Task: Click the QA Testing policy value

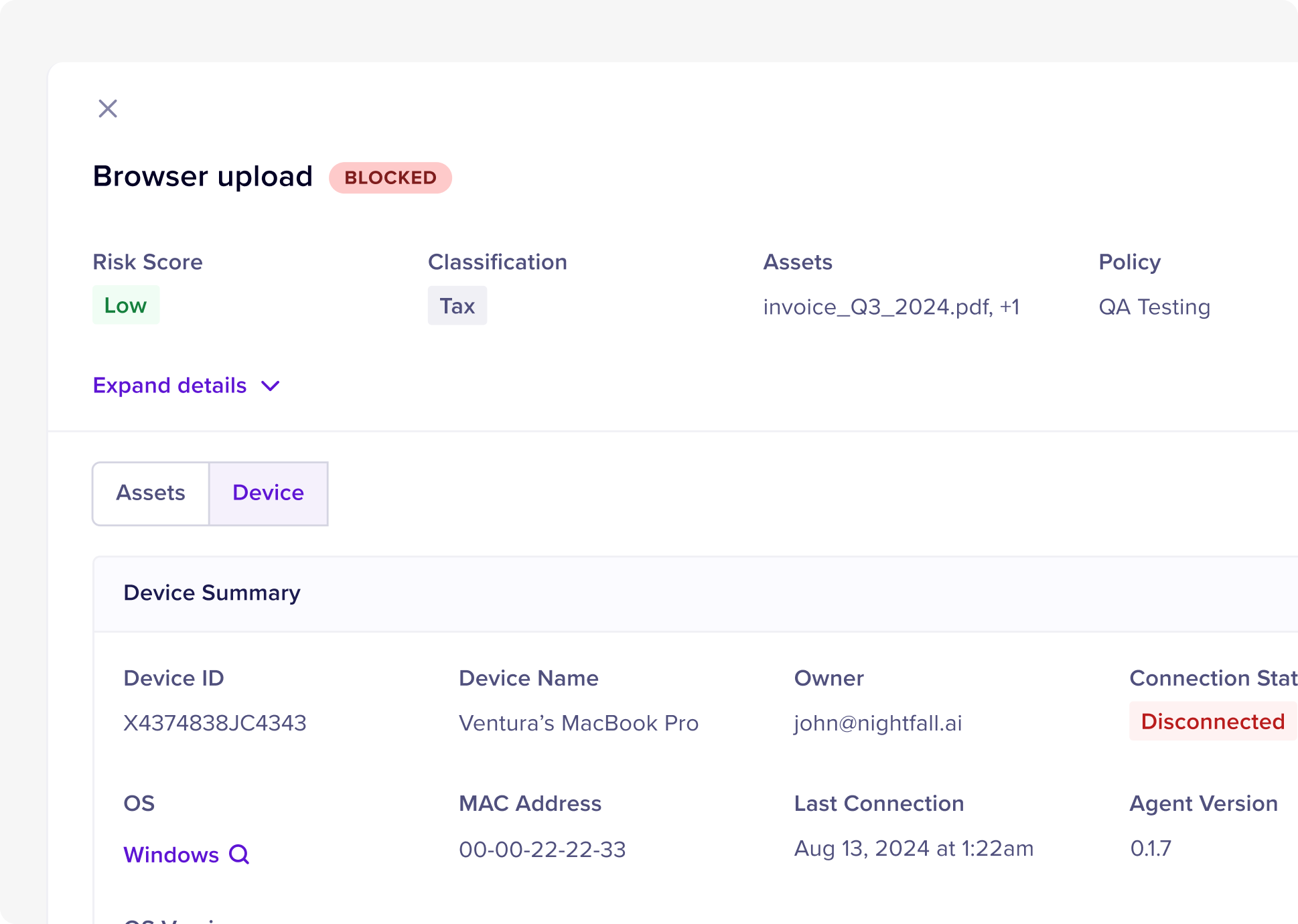Action: pyautogui.click(x=1154, y=307)
